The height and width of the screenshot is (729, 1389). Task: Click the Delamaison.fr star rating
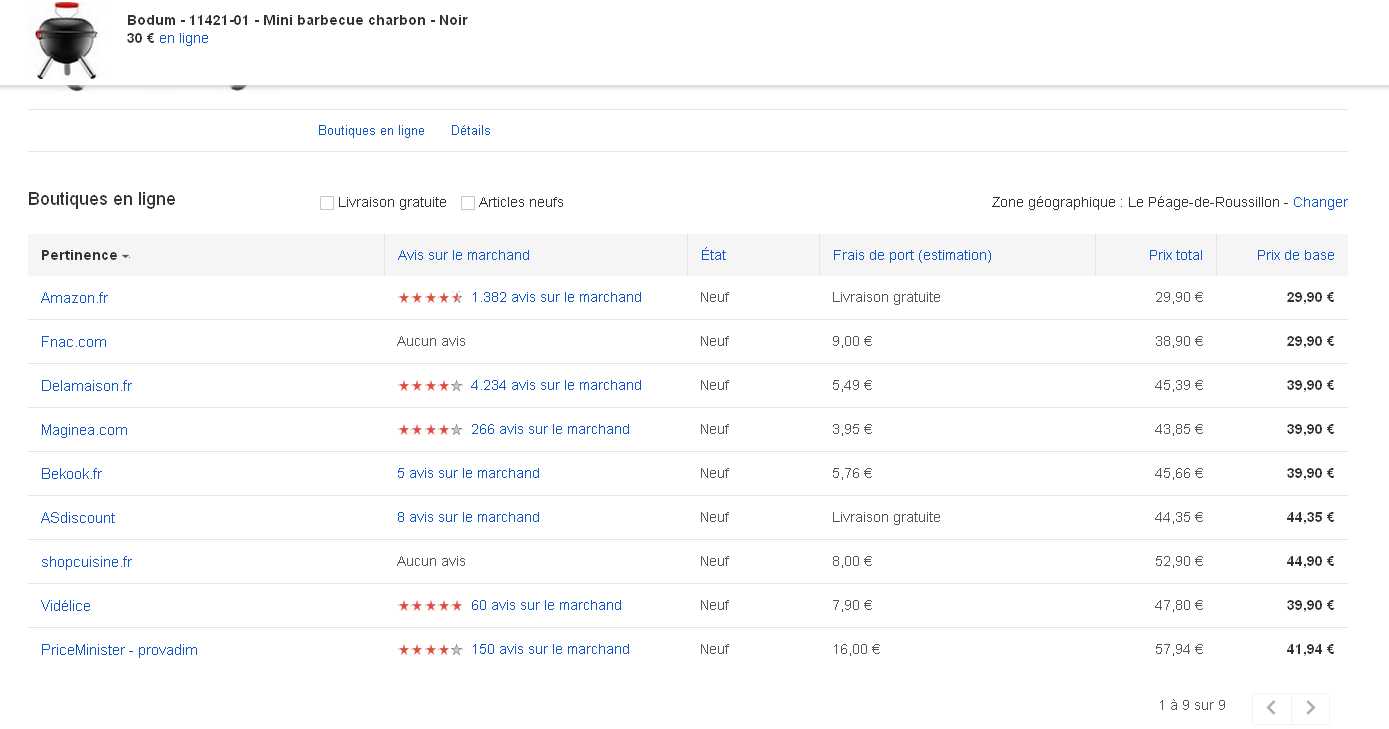(x=430, y=386)
